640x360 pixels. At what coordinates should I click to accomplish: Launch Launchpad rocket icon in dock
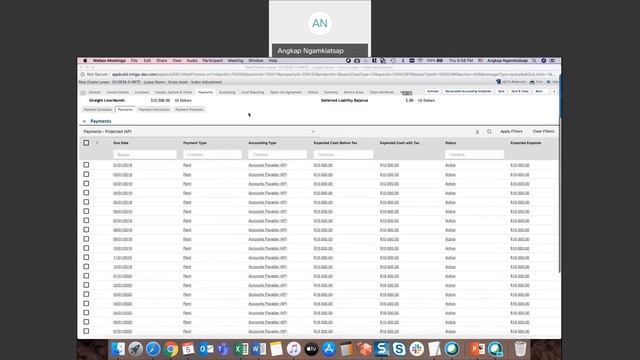[136, 349]
